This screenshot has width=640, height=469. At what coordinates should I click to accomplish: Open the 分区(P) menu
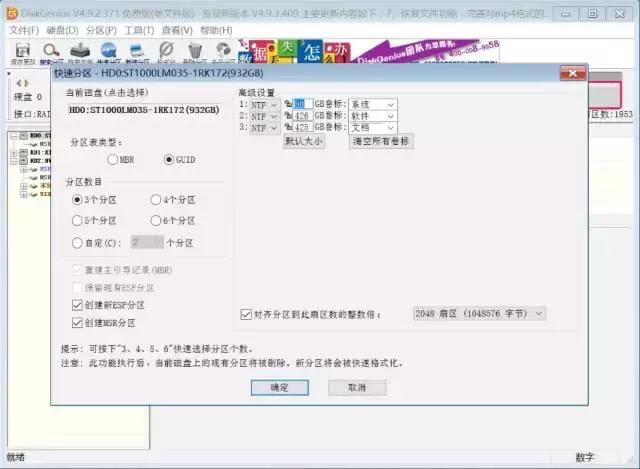101,31
